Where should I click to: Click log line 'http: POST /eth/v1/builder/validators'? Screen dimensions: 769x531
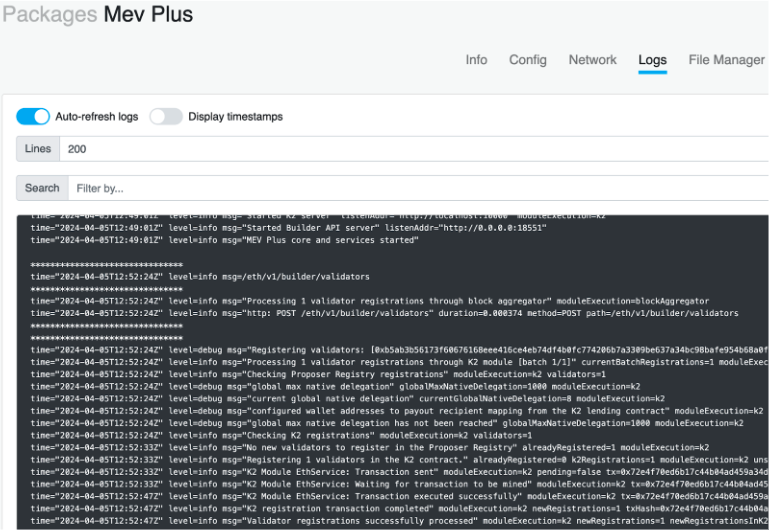(x=384, y=313)
